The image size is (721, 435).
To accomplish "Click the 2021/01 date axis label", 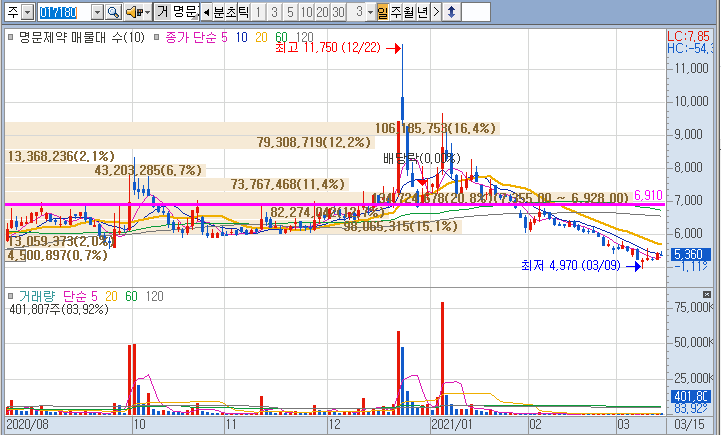I will pos(452,424).
